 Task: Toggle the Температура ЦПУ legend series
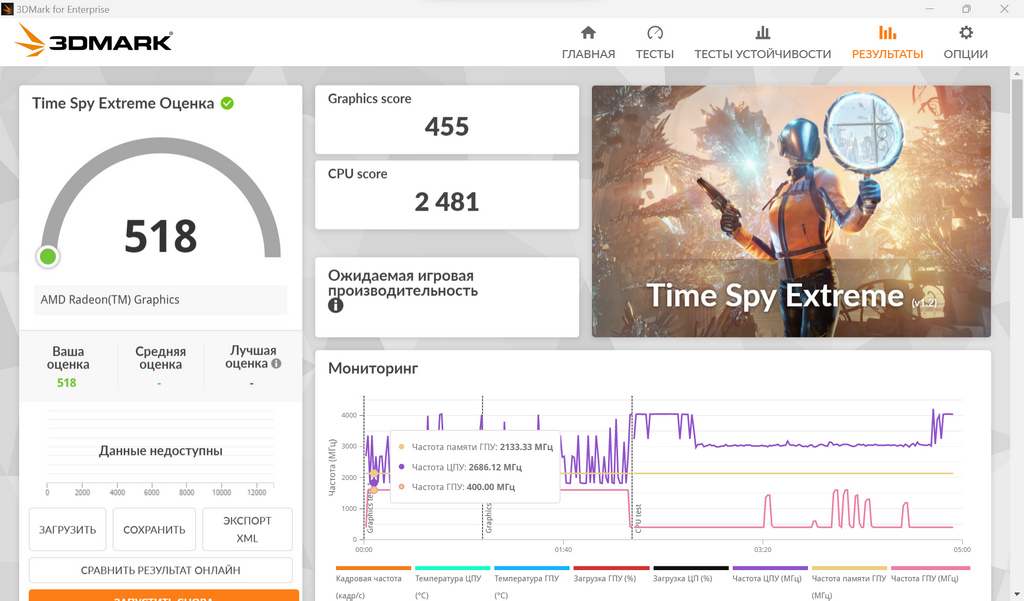(x=452, y=579)
